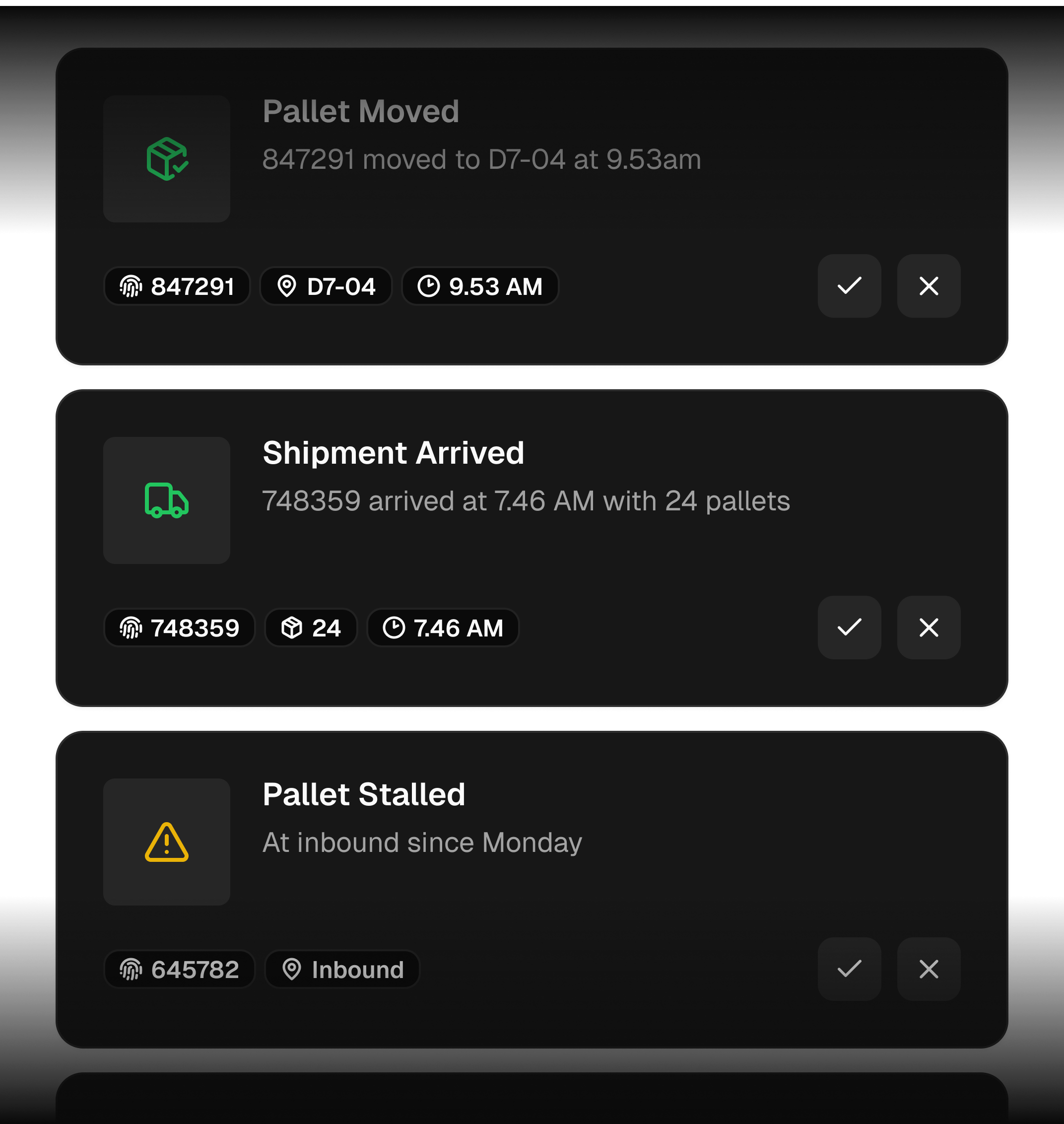Image resolution: width=1064 pixels, height=1124 pixels.
Task: Click the 748359 shipment ID tag
Action: point(179,628)
